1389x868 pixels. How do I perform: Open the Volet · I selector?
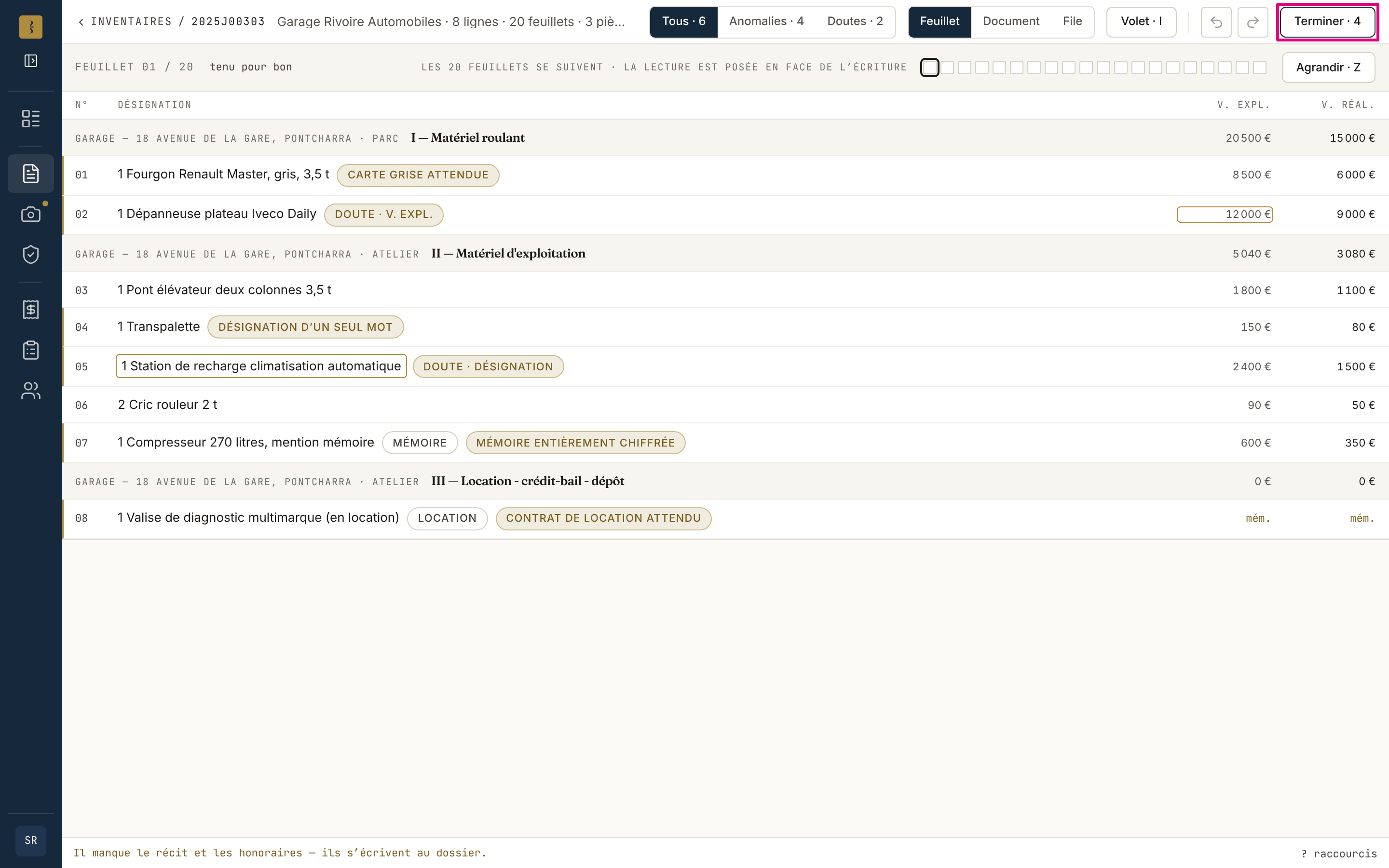click(1141, 22)
